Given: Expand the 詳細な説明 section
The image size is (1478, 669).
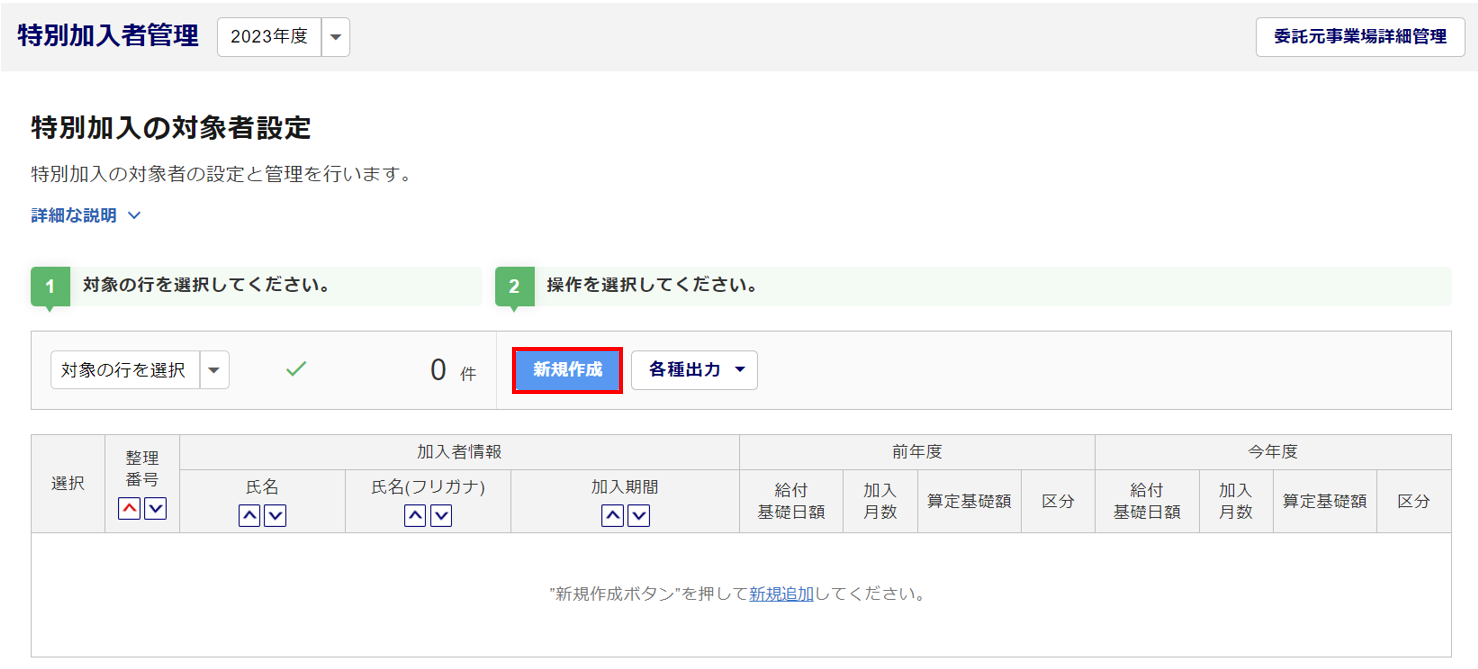Looking at the screenshot, I should [86, 215].
